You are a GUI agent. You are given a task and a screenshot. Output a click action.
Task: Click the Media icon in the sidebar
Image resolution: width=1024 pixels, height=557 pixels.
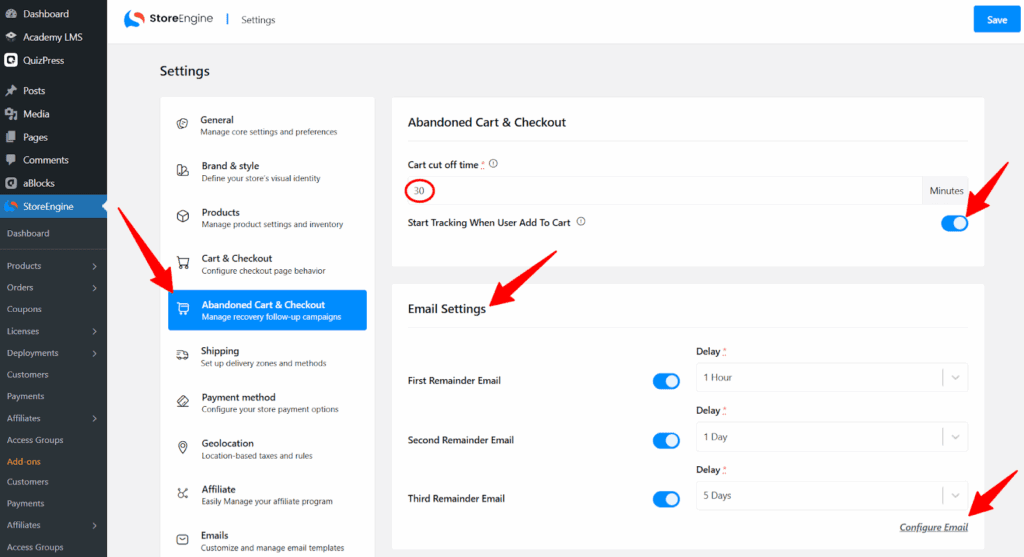click(x=11, y=114)
